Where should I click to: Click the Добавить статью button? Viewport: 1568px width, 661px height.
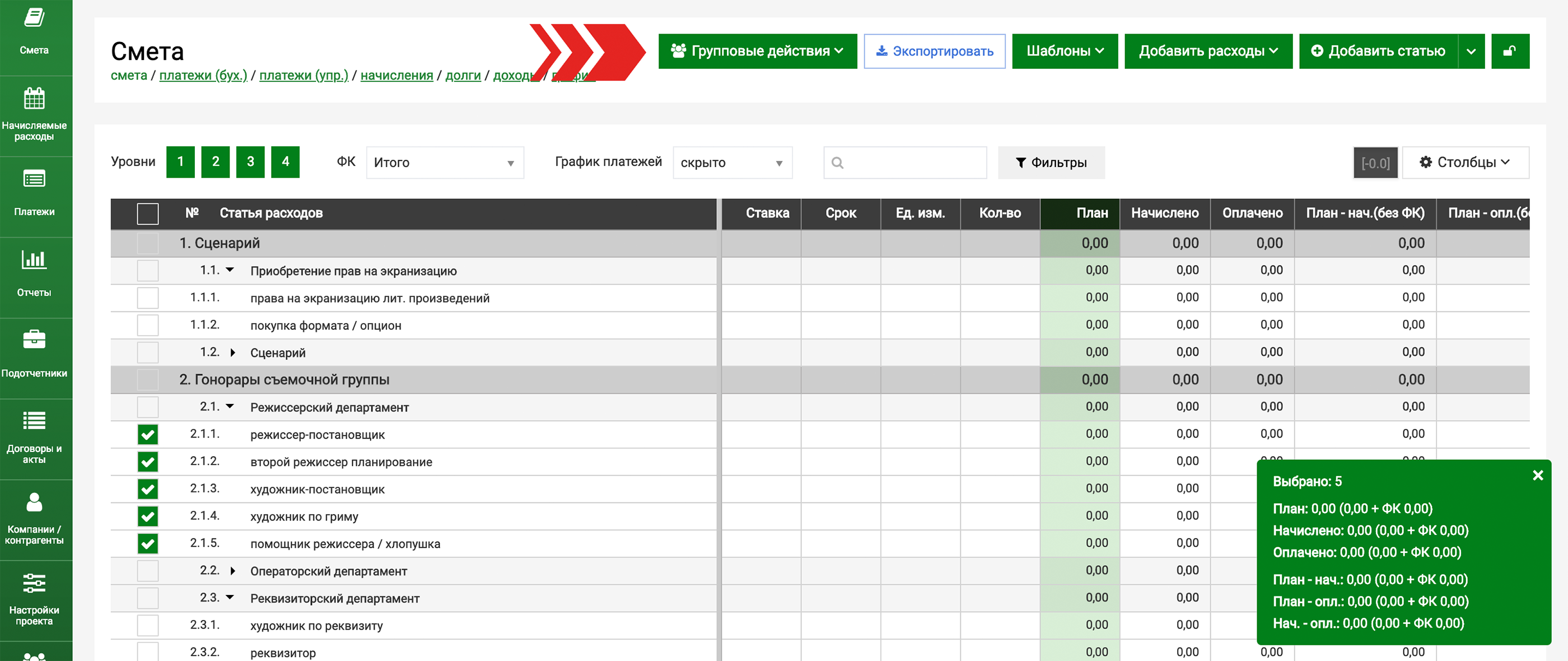click(1378, 51)
